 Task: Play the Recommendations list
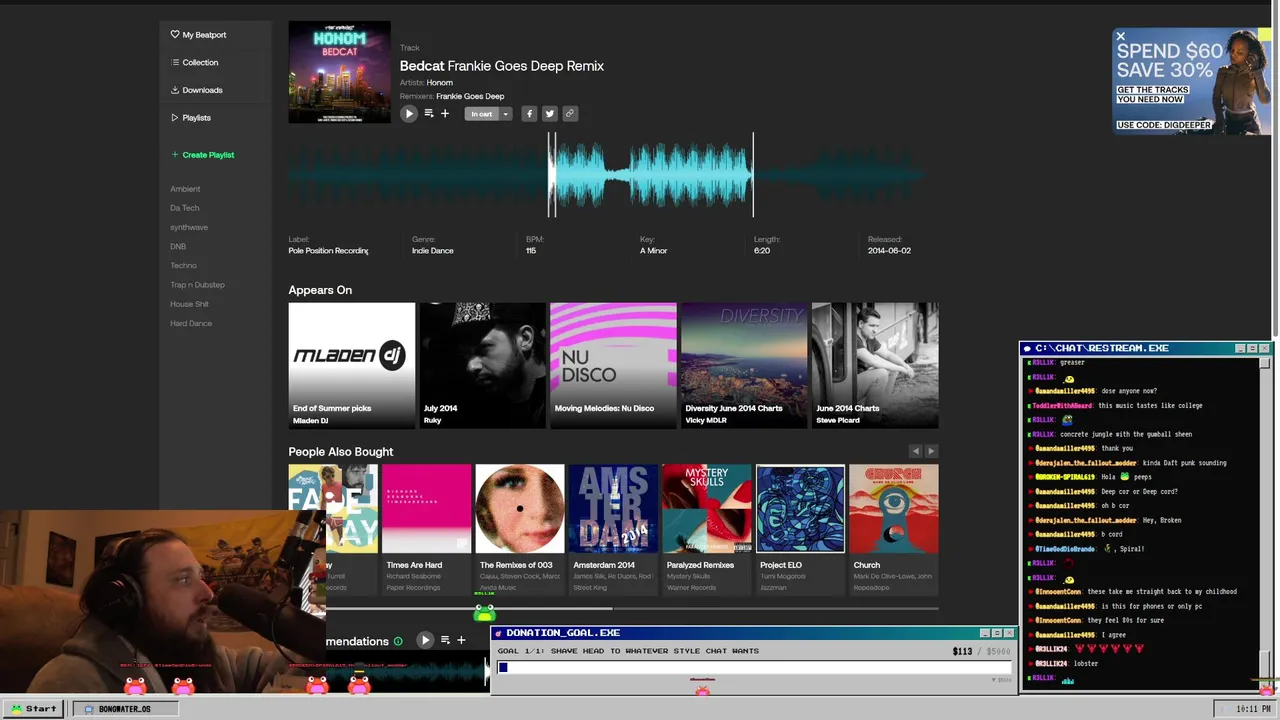425,640
